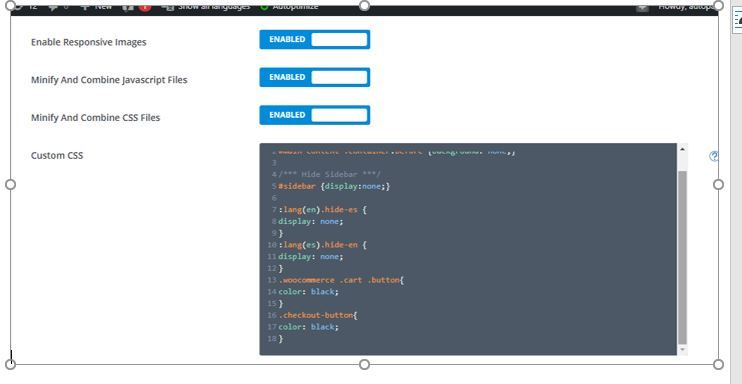Viewport: 742px width, 384px height.
Task: Click the closing brace on line 18
Action: tap(281, 339)
